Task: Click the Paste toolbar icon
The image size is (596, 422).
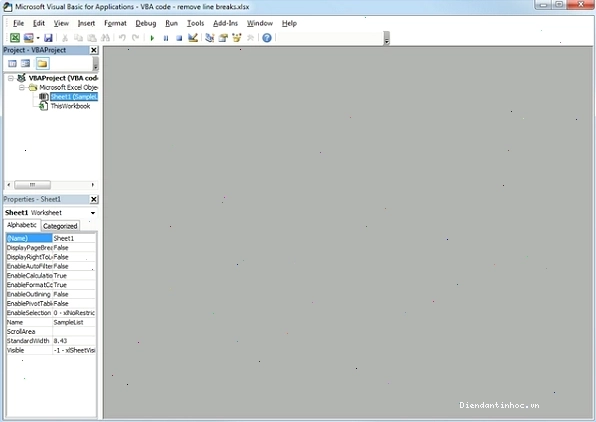Action: point(92,38)
